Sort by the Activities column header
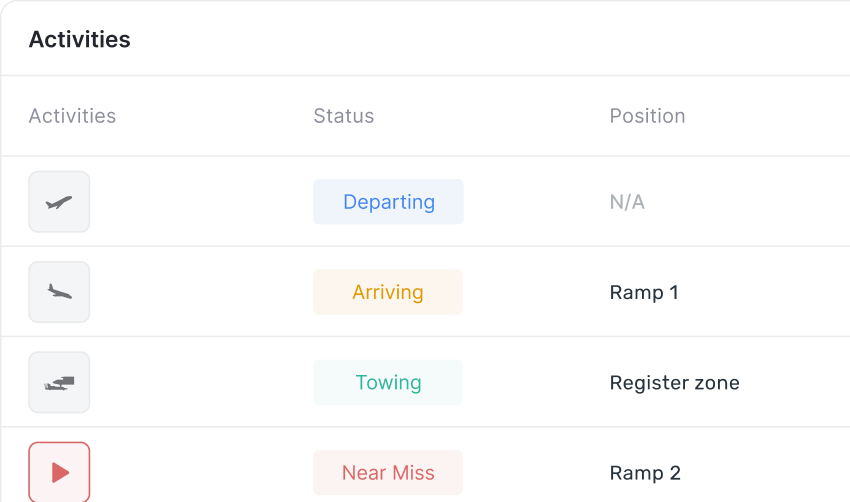This screenshot has height=502, width=850. pyautogui.click(x=72, y=116)
